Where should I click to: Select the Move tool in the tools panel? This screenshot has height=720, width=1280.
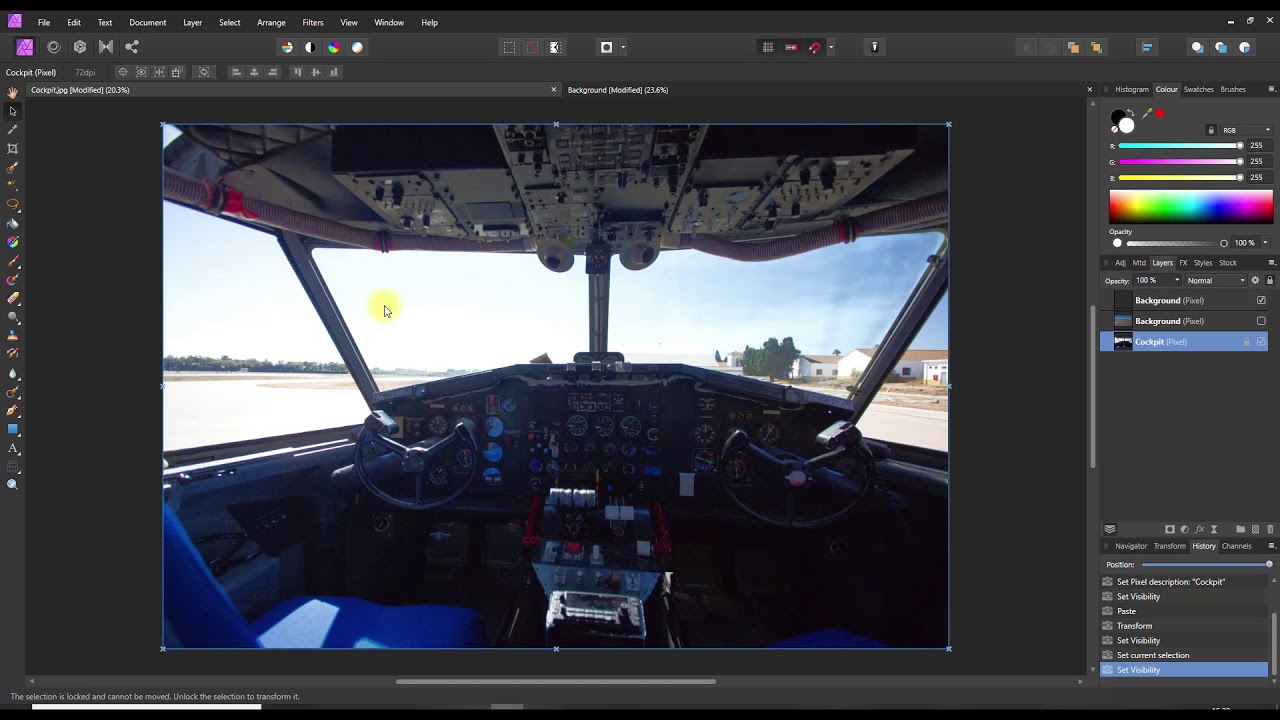(x=13, y=111)
